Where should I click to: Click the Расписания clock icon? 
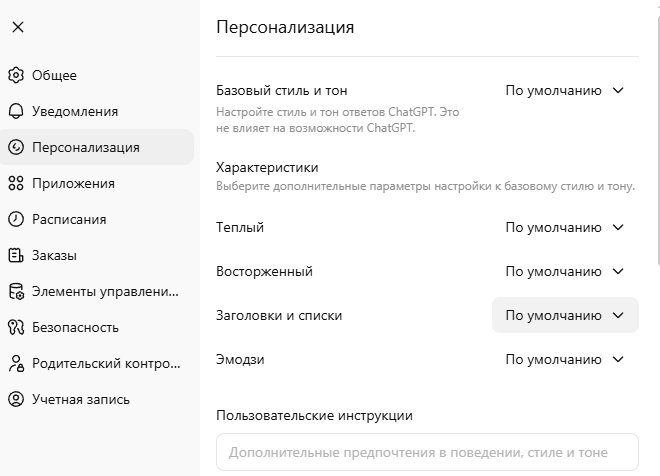(15, 219)
